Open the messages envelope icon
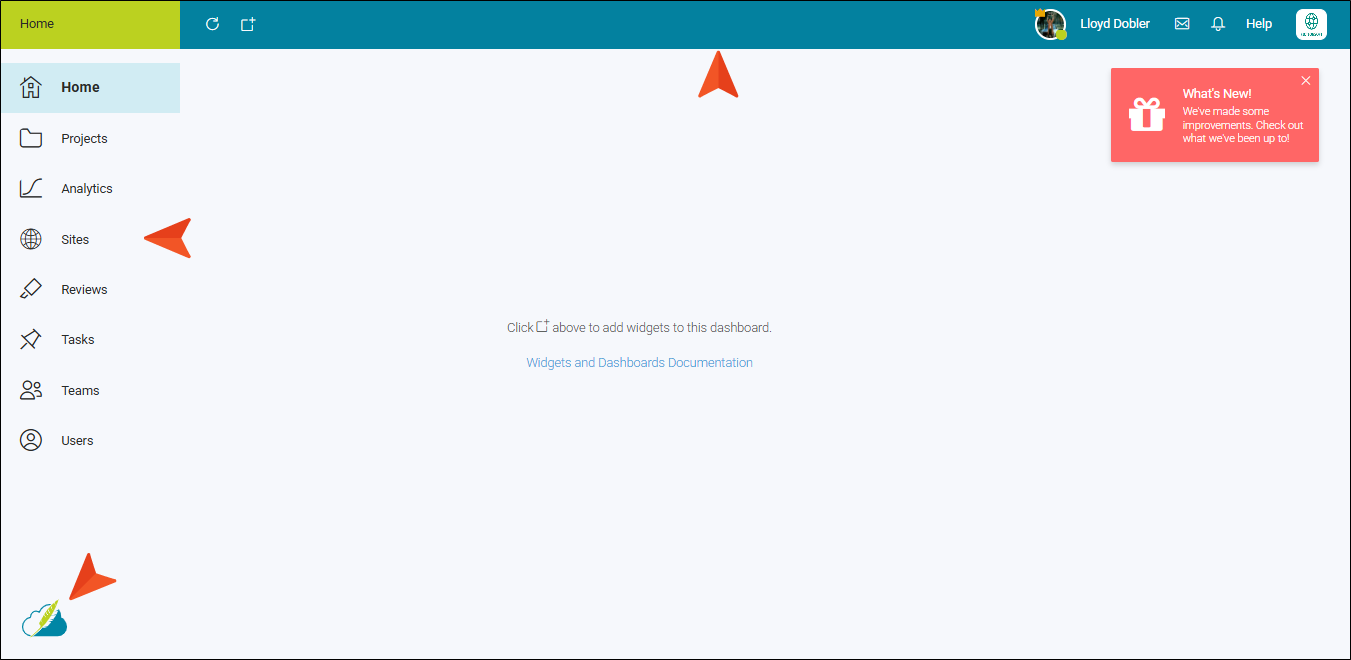Viewport: 1351px width, 660px height. (1182, 24)
